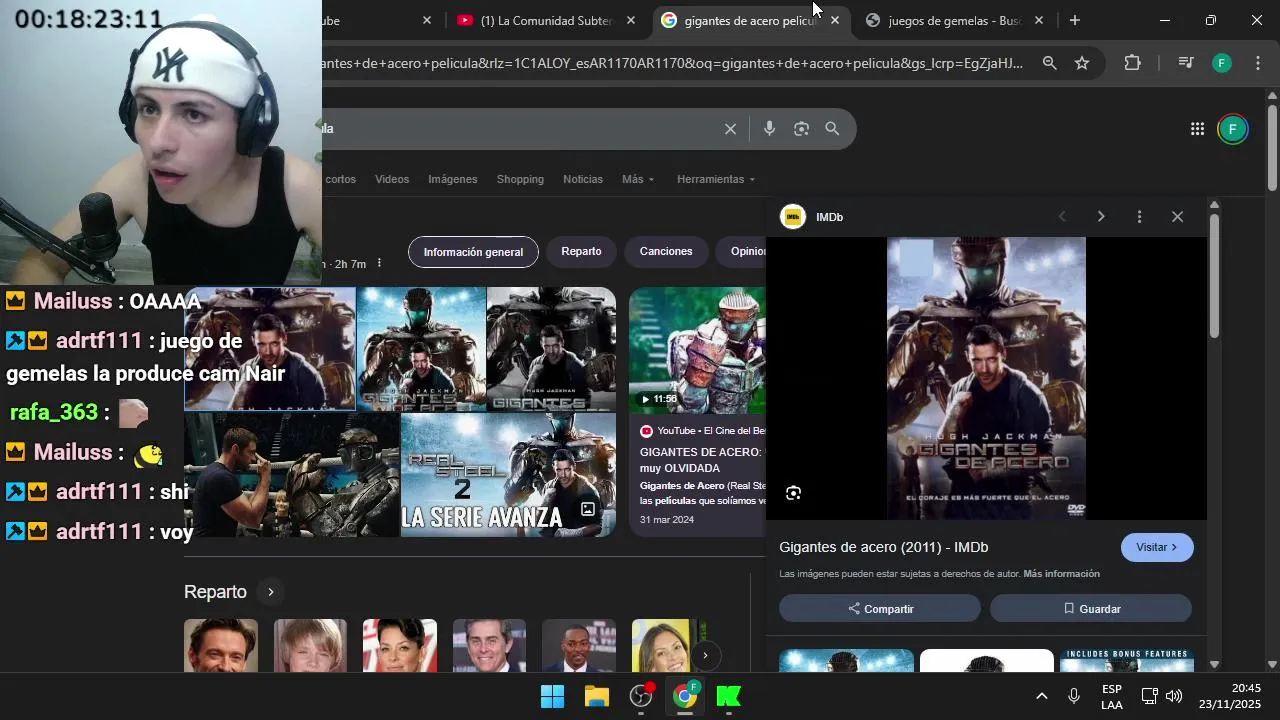Close the gigantes de acero tab
Screen dimensions: 1280x720
(835, 20)
